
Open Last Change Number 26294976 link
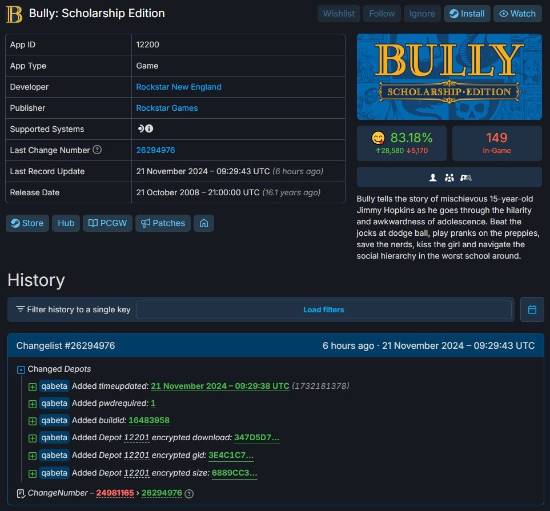point(156,150)
